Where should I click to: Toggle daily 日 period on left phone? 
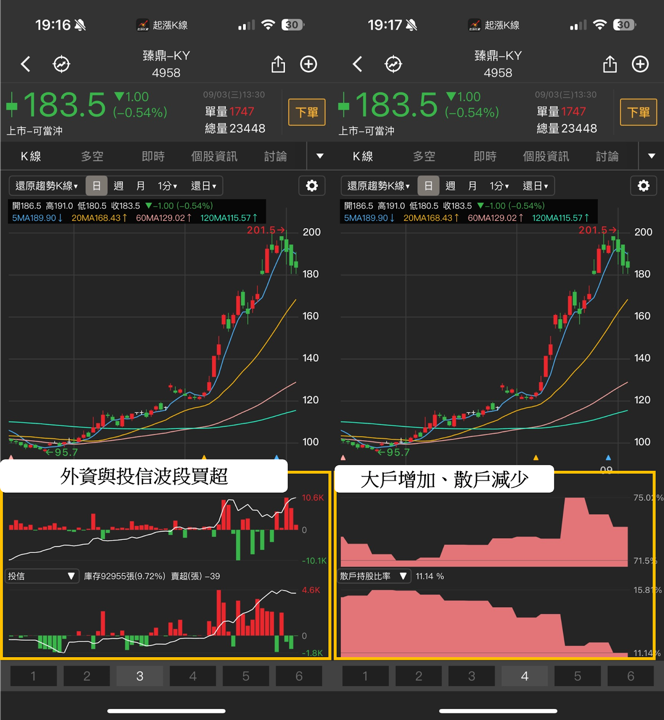[x=96, y=186]
